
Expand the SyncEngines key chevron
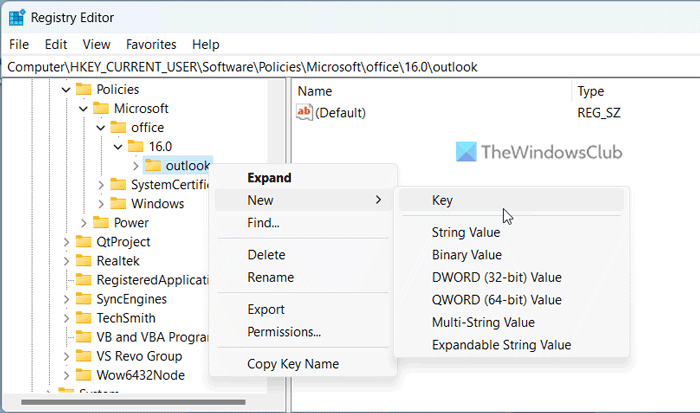pos(66,299)
